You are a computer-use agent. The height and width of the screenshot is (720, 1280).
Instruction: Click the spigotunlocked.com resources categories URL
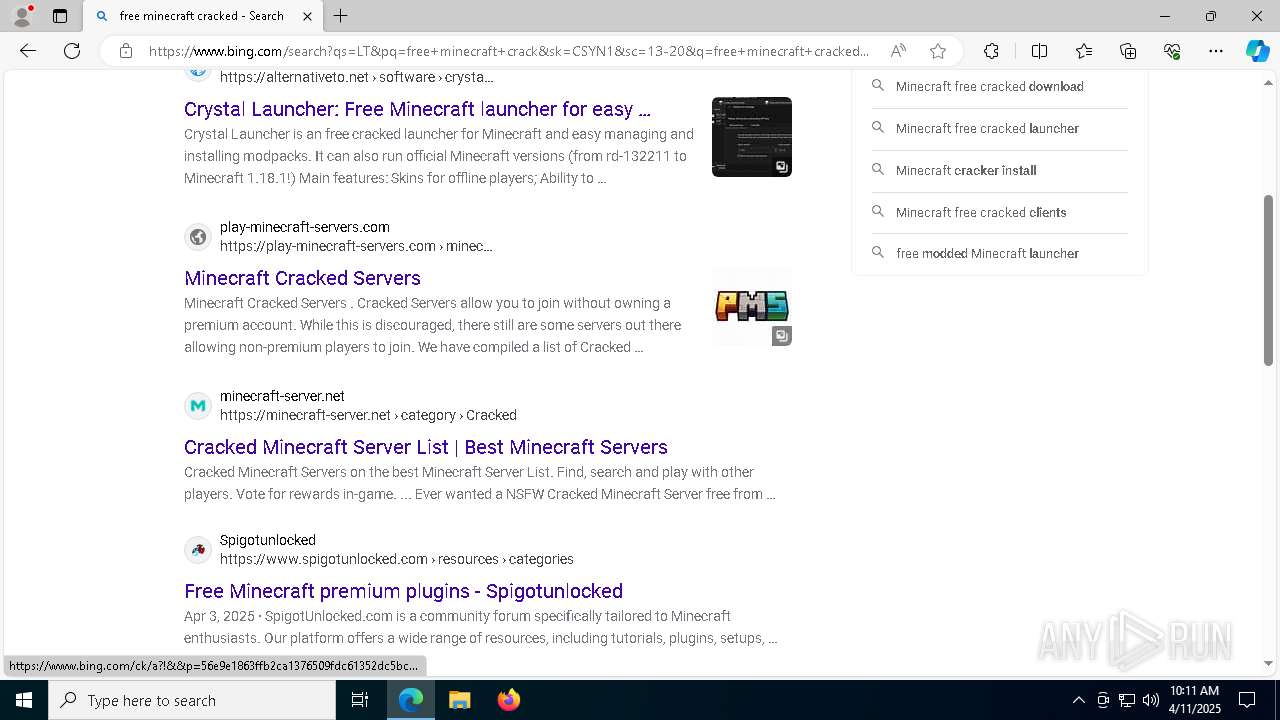397,559
